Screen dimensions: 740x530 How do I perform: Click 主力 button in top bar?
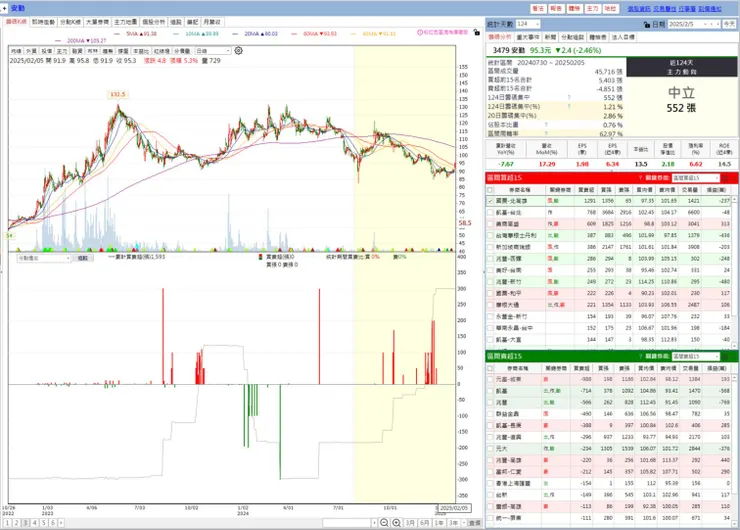[592, 8]
